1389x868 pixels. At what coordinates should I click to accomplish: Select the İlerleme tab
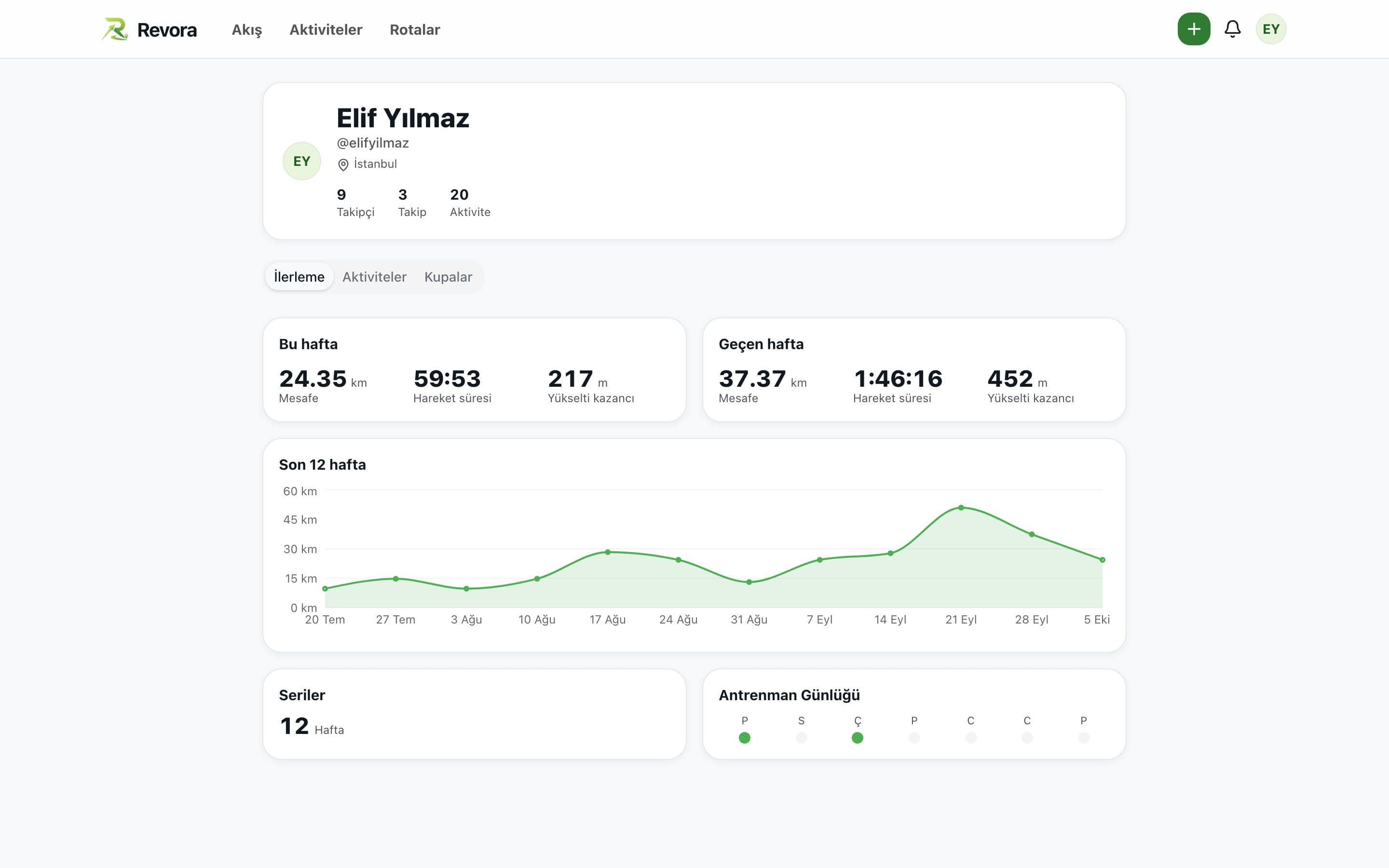coord(299,277)
